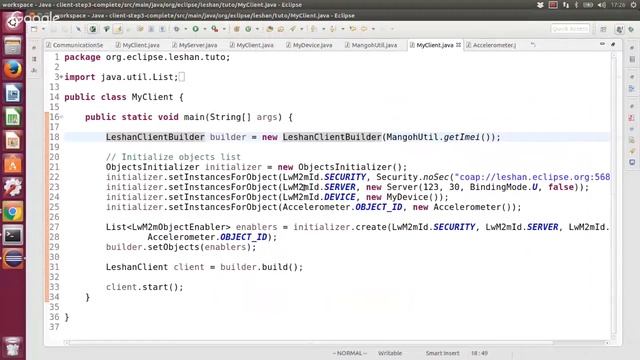The image size is (640, 360).
Task: Open Google Chrome from the launcher
Action: coord(13,212)
